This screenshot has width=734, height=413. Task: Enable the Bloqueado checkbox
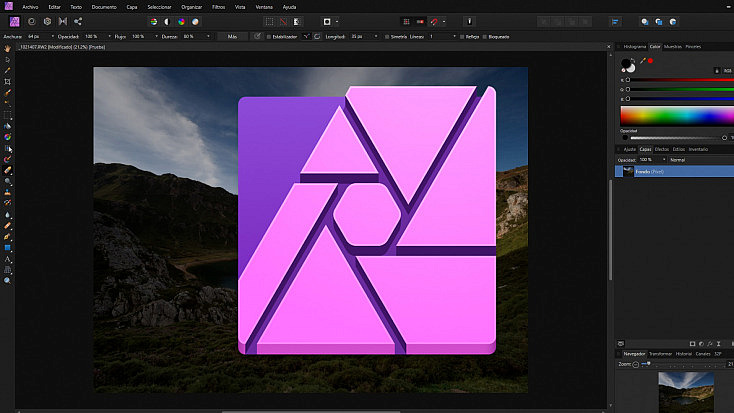pos(484,37)
